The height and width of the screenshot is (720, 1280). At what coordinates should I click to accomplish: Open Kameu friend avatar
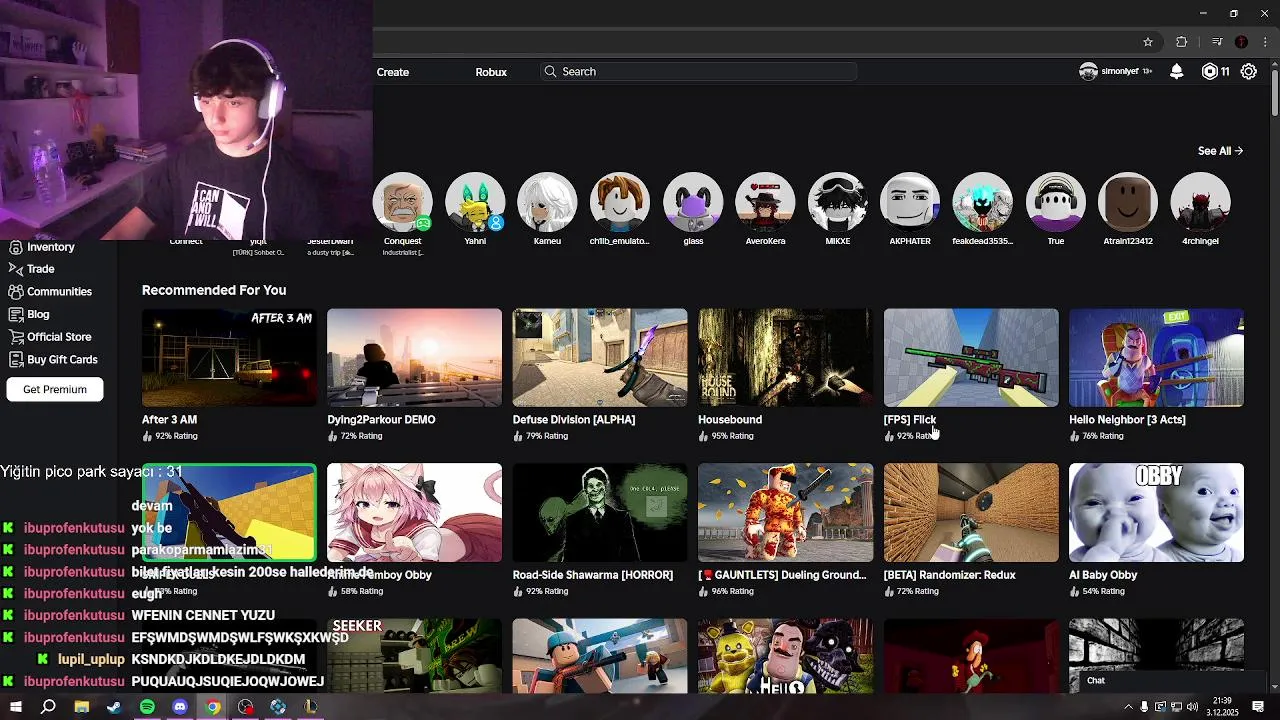click(x=547, y=202)
